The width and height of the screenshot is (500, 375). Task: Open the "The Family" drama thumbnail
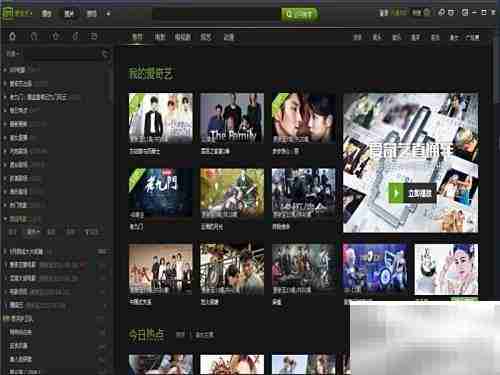click(x=232, y=118)
